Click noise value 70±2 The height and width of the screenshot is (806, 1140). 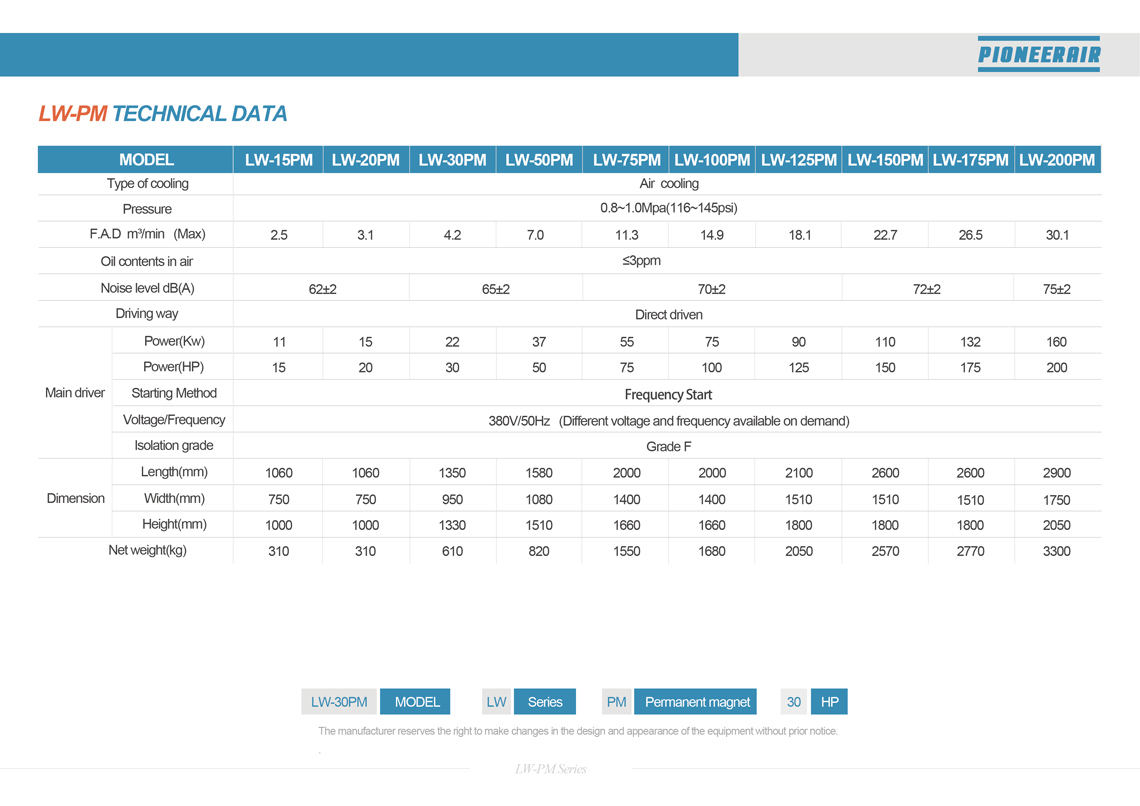tap(712, 289)
